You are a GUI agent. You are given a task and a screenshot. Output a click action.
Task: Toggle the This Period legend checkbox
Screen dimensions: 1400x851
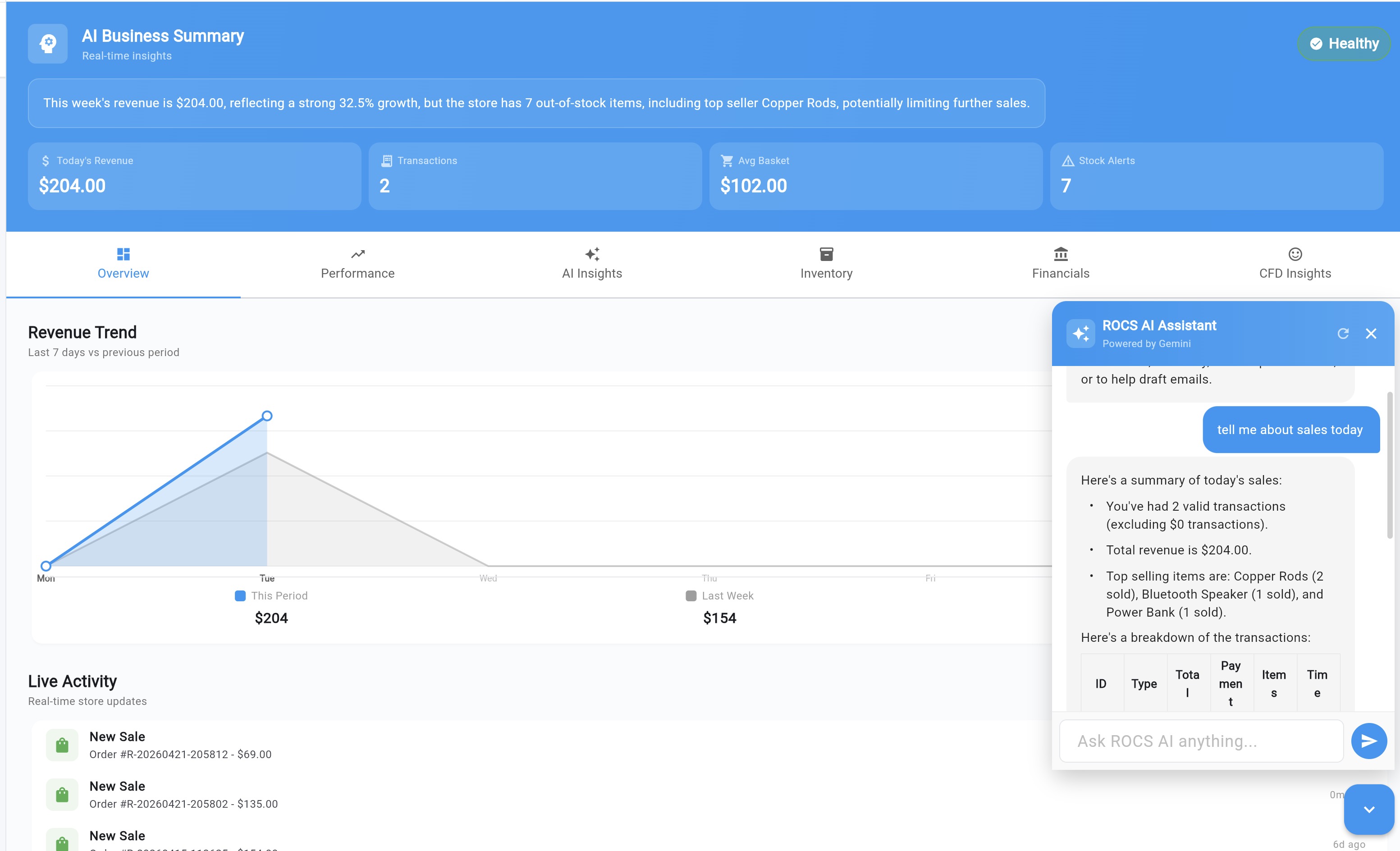click(x=239, y=596)
